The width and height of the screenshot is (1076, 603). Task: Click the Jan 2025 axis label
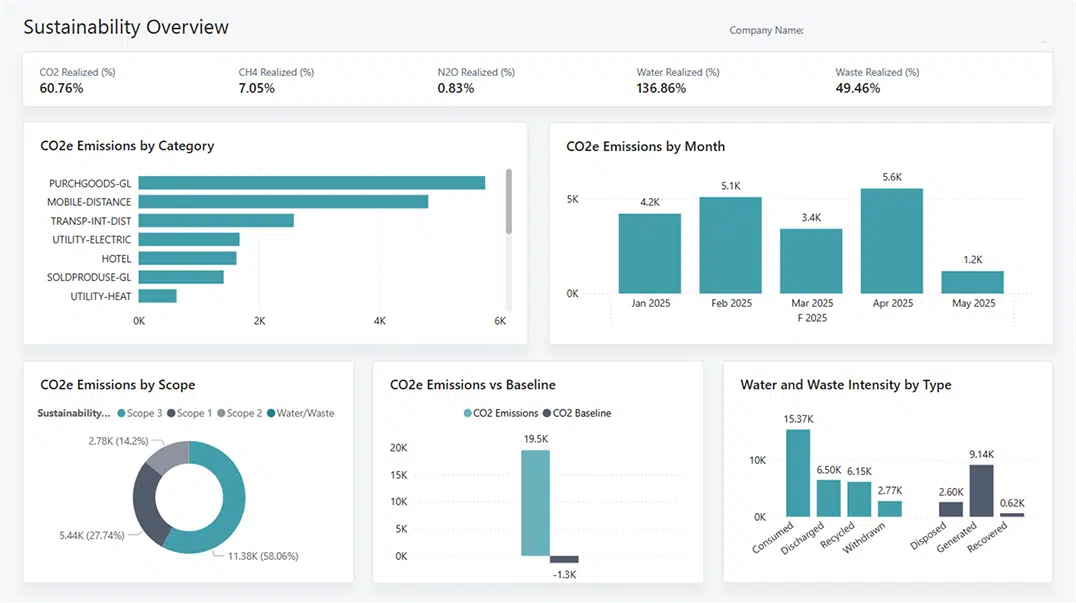[x=649, y=302]
